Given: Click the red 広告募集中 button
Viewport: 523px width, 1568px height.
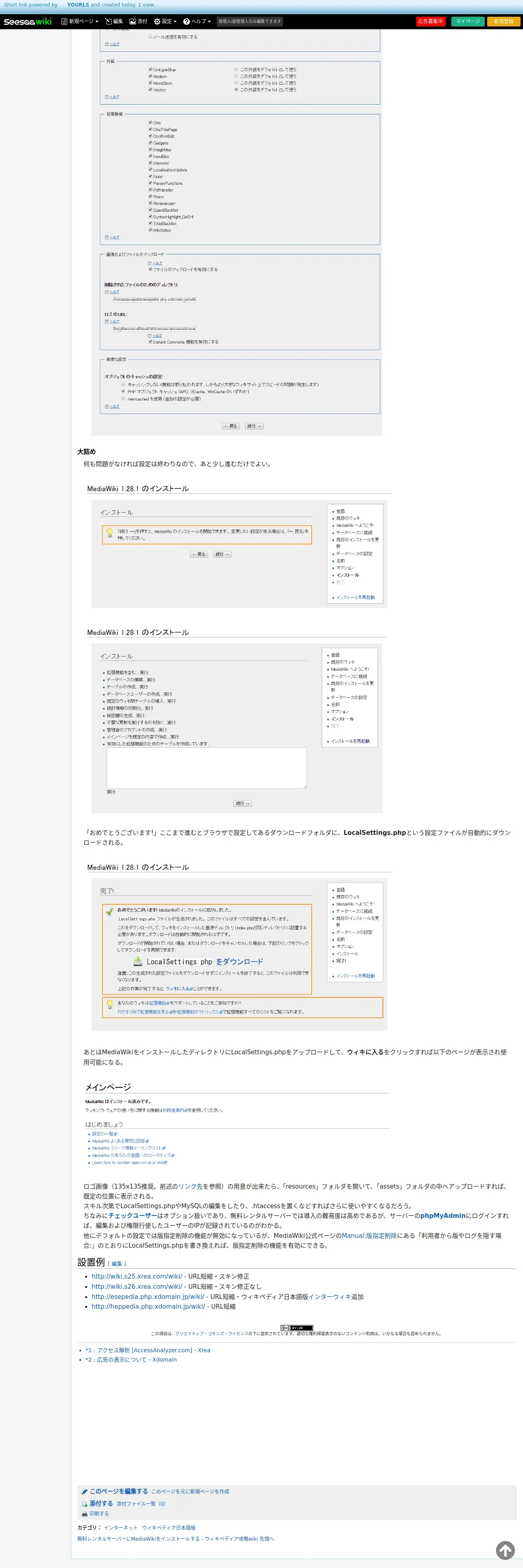Looking at the screenshot, I should click(431, 21).
